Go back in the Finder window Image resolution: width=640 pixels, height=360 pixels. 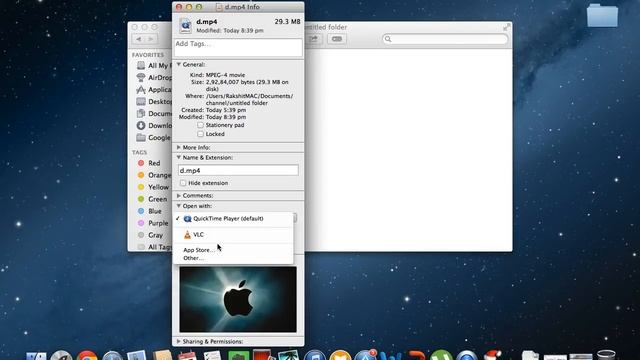pos(139,39)
